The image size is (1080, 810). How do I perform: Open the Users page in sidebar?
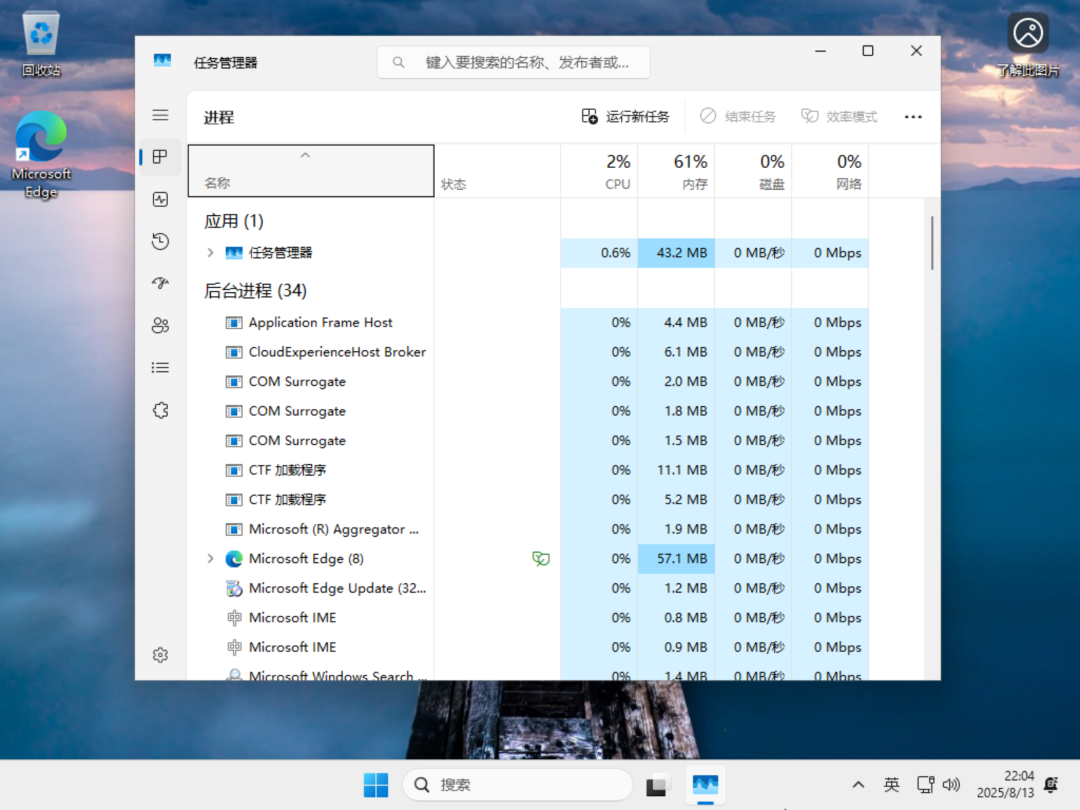160,325
